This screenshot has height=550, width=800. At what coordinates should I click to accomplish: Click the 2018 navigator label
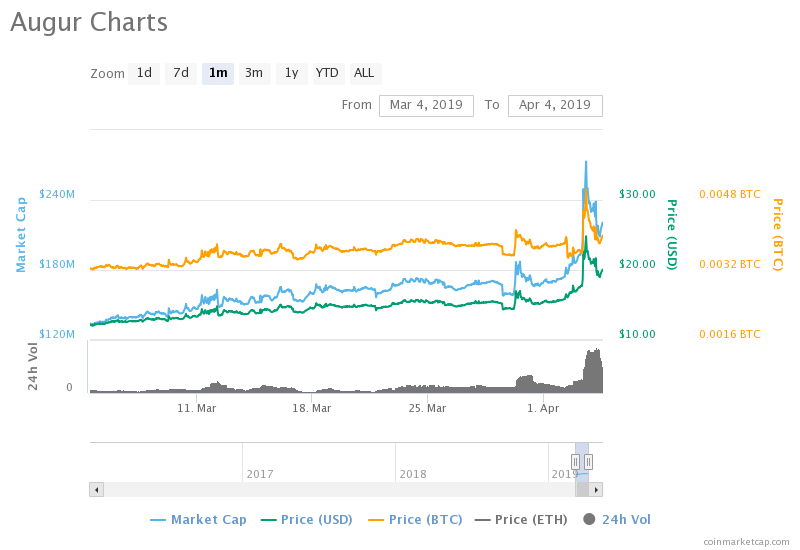(x=413, y=474)
